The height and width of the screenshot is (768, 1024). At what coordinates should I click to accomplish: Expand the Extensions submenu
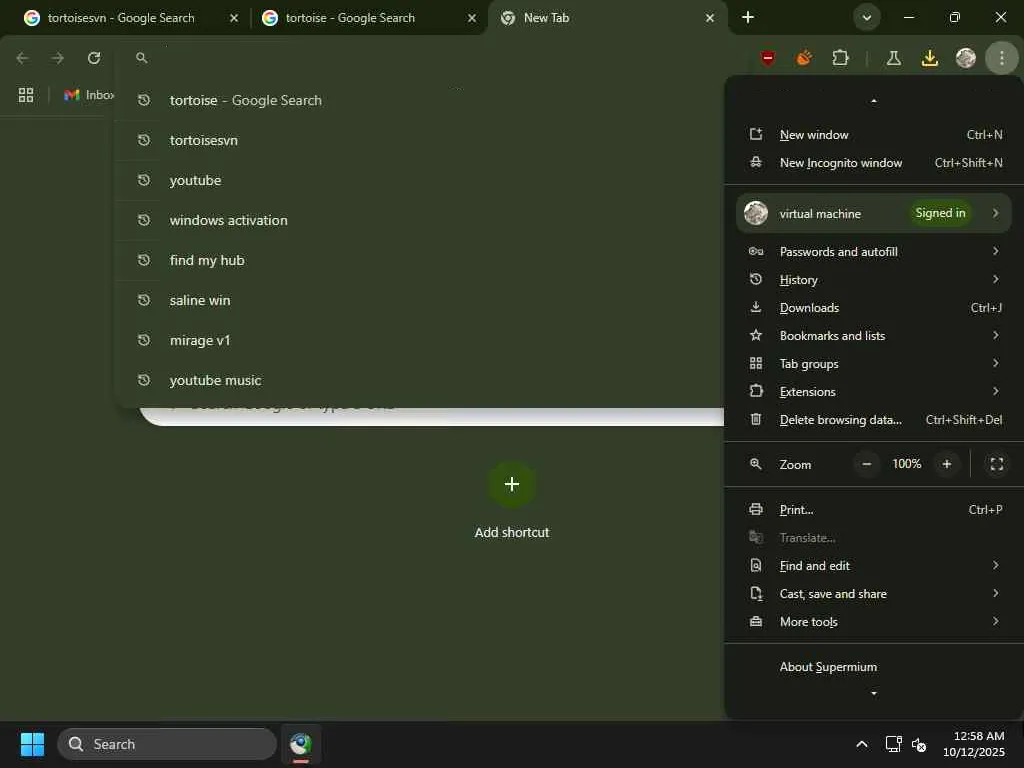[x=874, y=392]
